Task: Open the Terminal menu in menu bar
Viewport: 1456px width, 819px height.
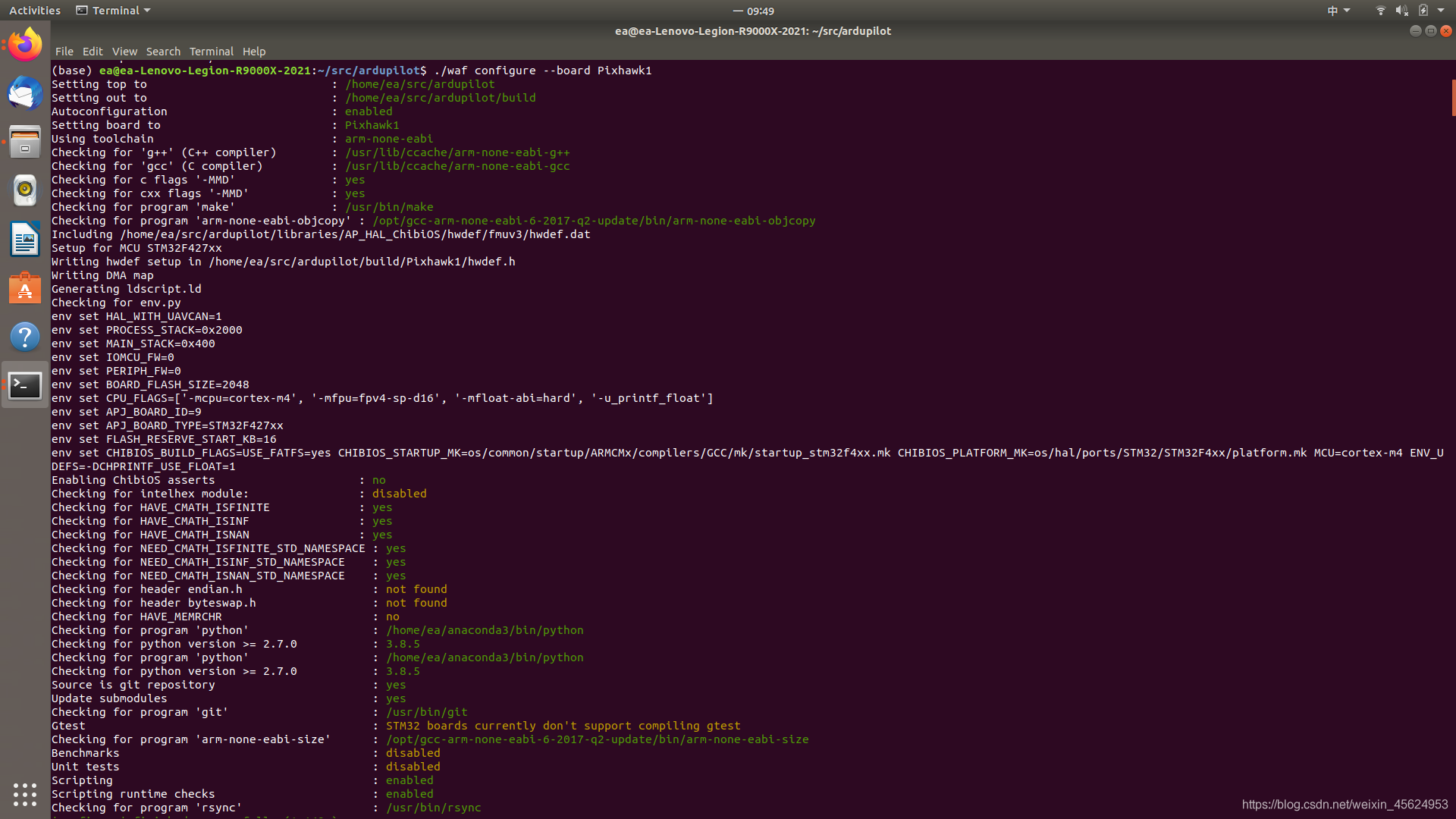Action: click(x=211, y=52)
